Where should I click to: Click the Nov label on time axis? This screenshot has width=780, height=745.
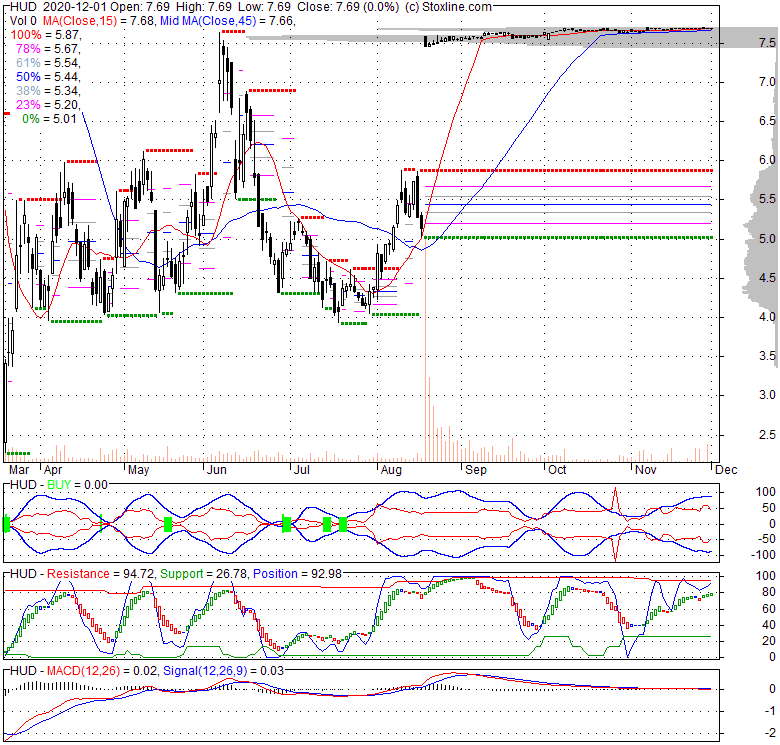[646, 470]
